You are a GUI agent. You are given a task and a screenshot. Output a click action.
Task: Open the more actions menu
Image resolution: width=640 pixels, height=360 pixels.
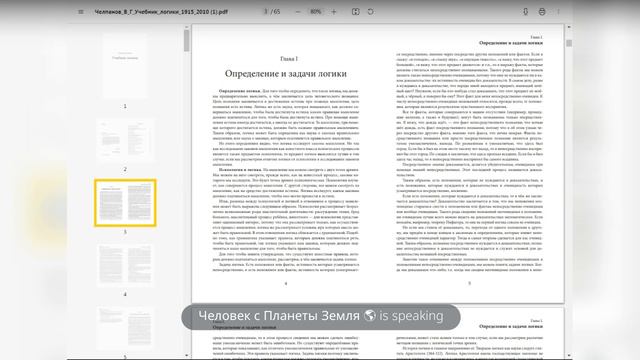point(558,12)
